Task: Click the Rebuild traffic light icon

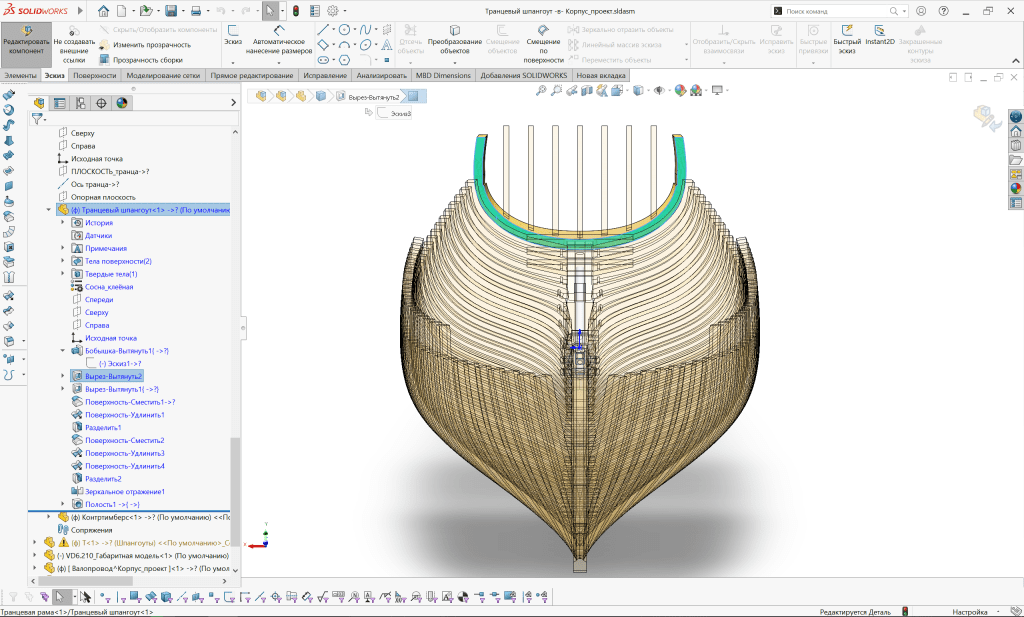Action: point(295,11)
